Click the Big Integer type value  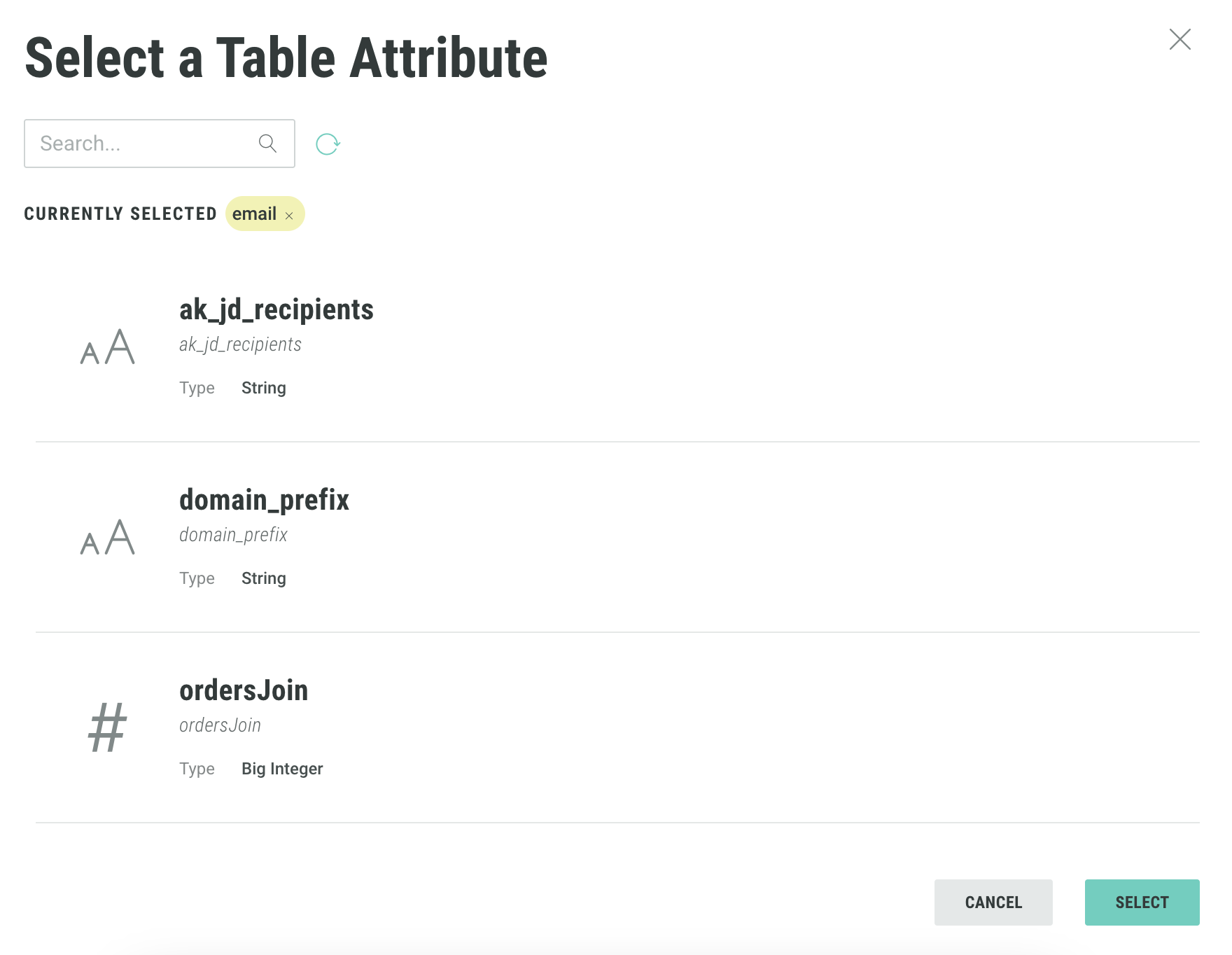click(282, 769)
